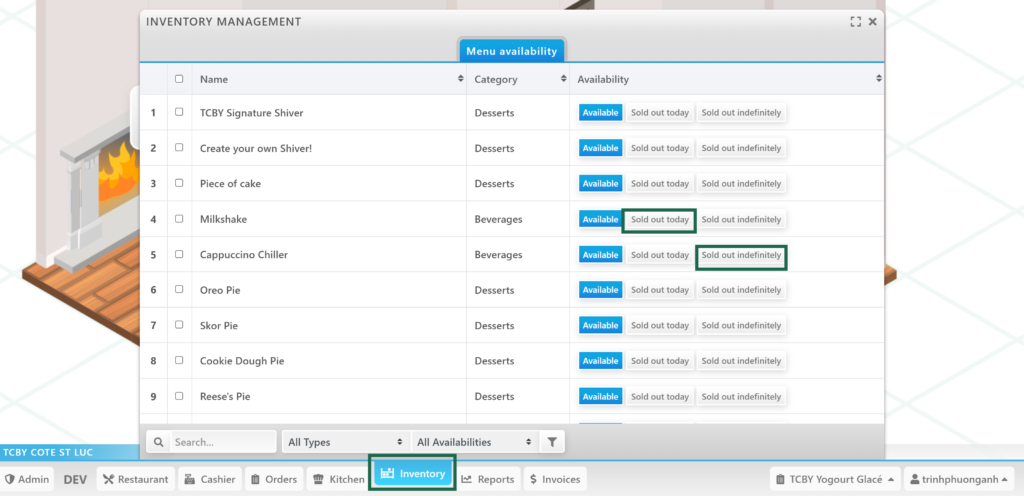Select the Menu availability tab

point(512,51)
